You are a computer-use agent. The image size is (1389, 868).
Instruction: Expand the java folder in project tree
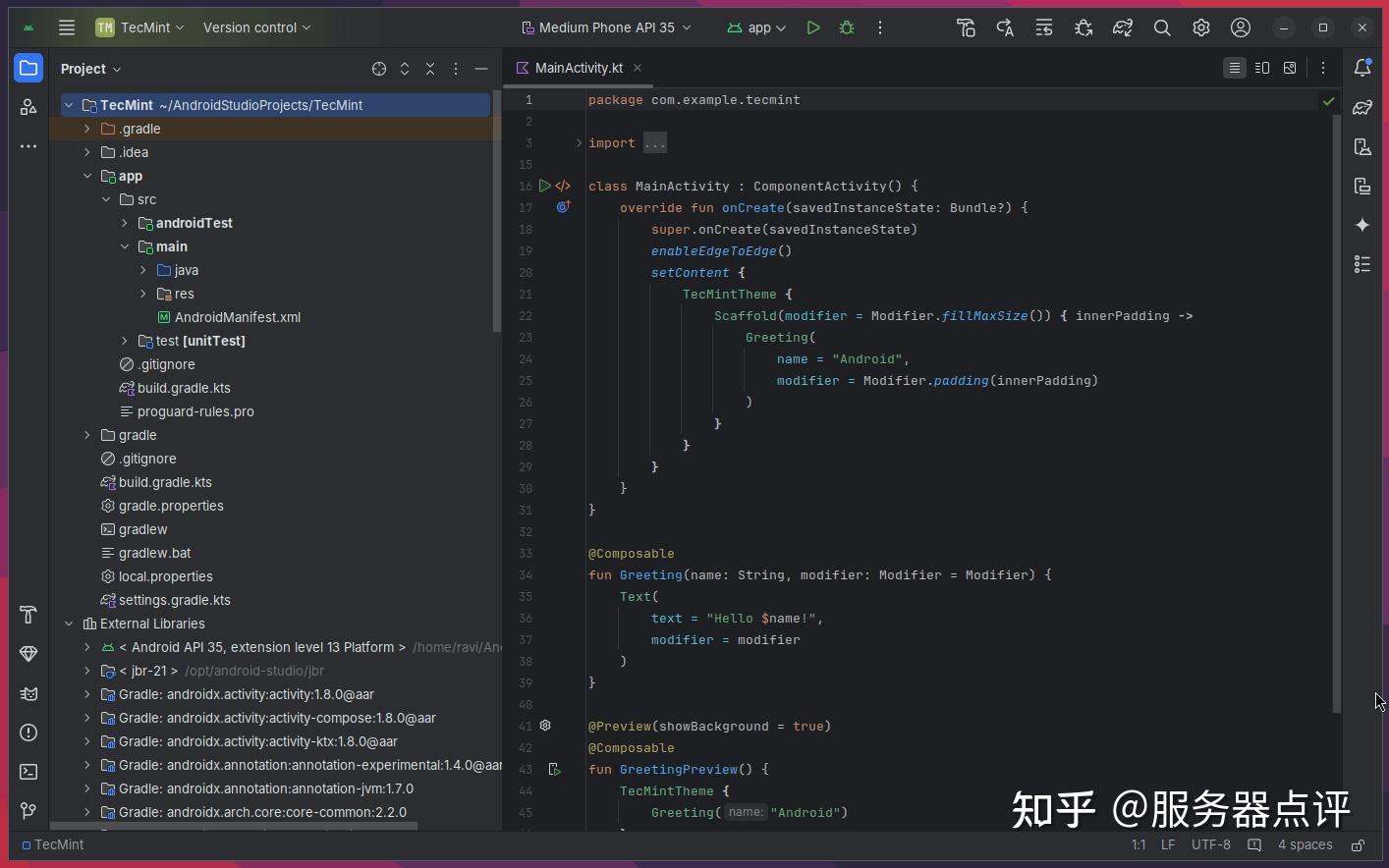pyautogui.click(x=143, y=270)
